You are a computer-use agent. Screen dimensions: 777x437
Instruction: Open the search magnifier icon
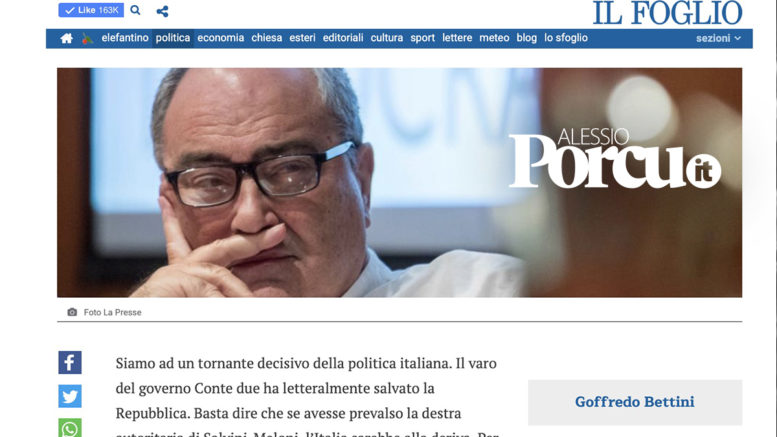[135, 10]
